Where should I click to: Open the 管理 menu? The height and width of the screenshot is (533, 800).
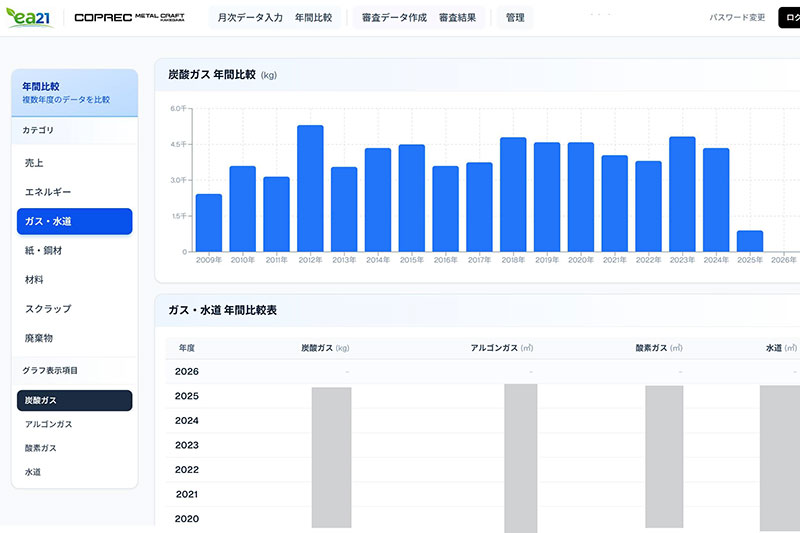(515, 18)
